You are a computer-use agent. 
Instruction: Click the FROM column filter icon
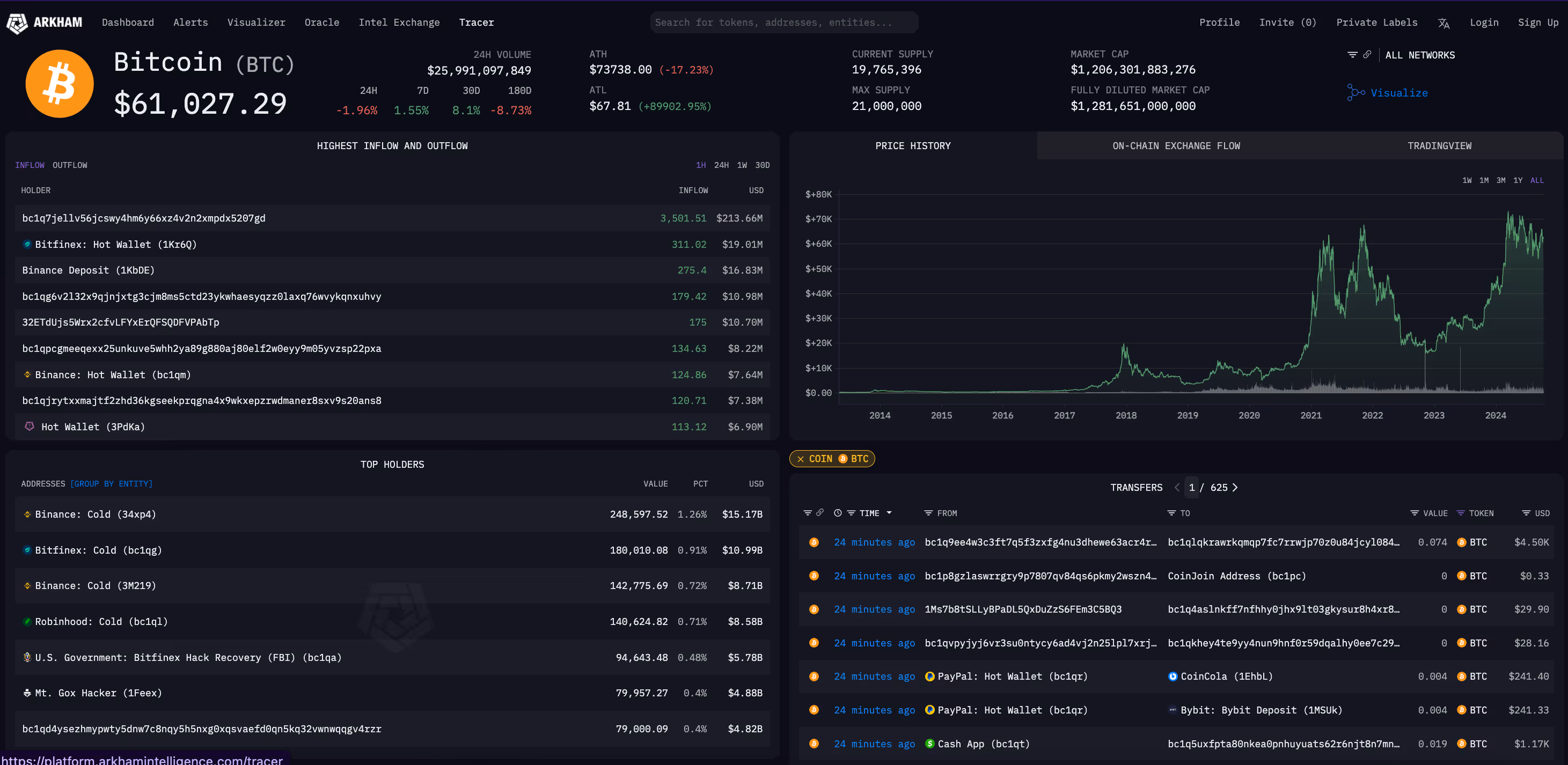pyautogui.click(x=928, y=513)
